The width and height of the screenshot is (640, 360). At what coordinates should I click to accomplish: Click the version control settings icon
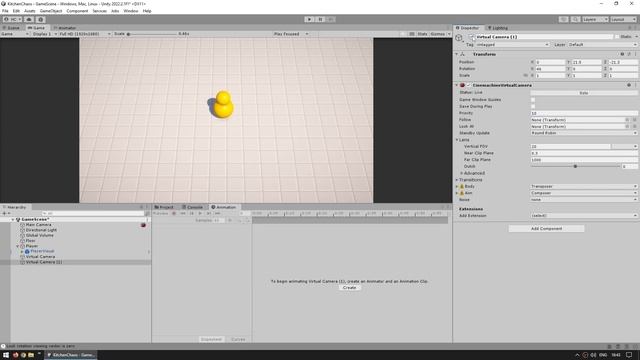point(40,19)
